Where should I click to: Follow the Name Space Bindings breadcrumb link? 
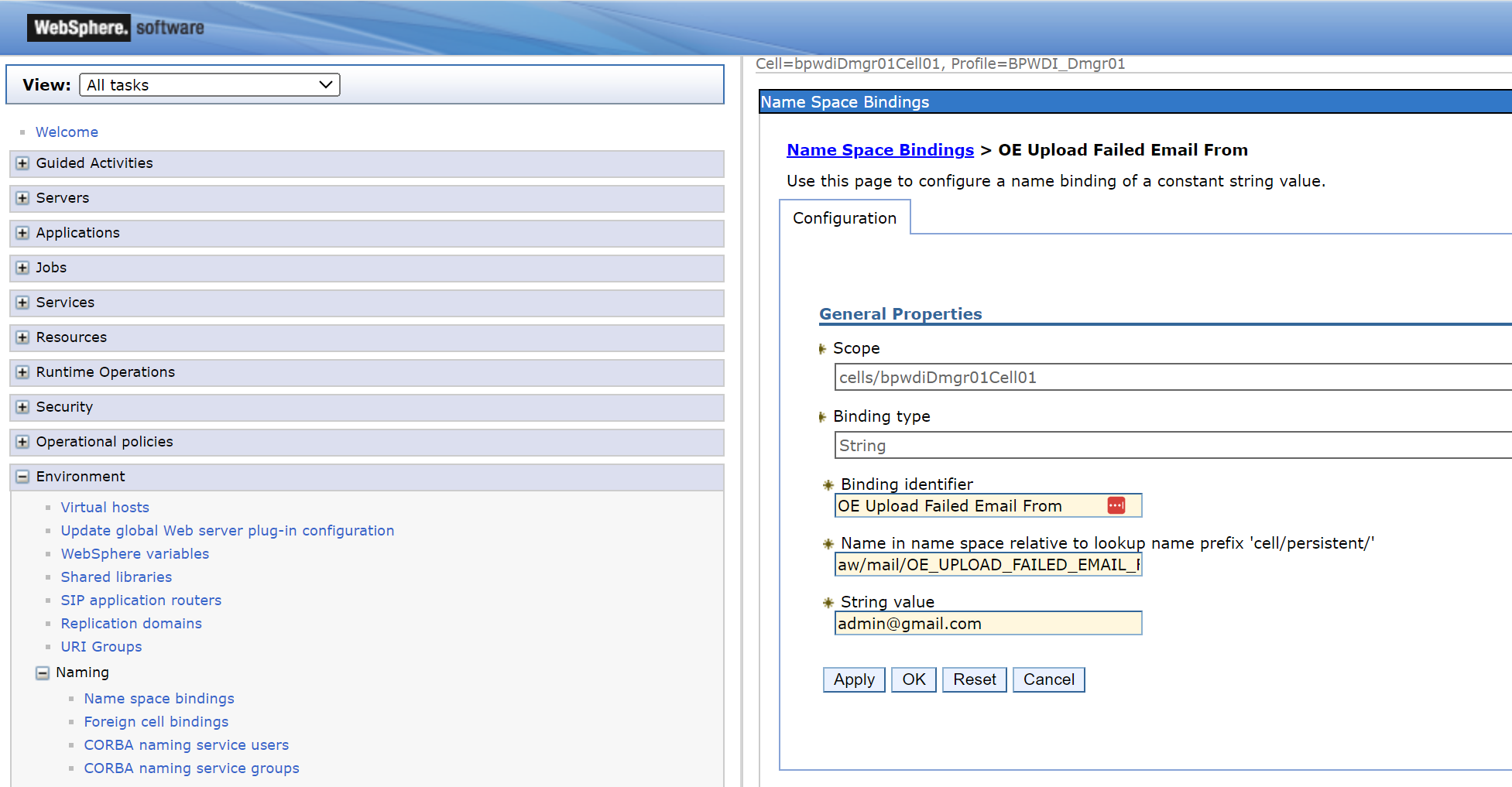(x=879, y=149)
